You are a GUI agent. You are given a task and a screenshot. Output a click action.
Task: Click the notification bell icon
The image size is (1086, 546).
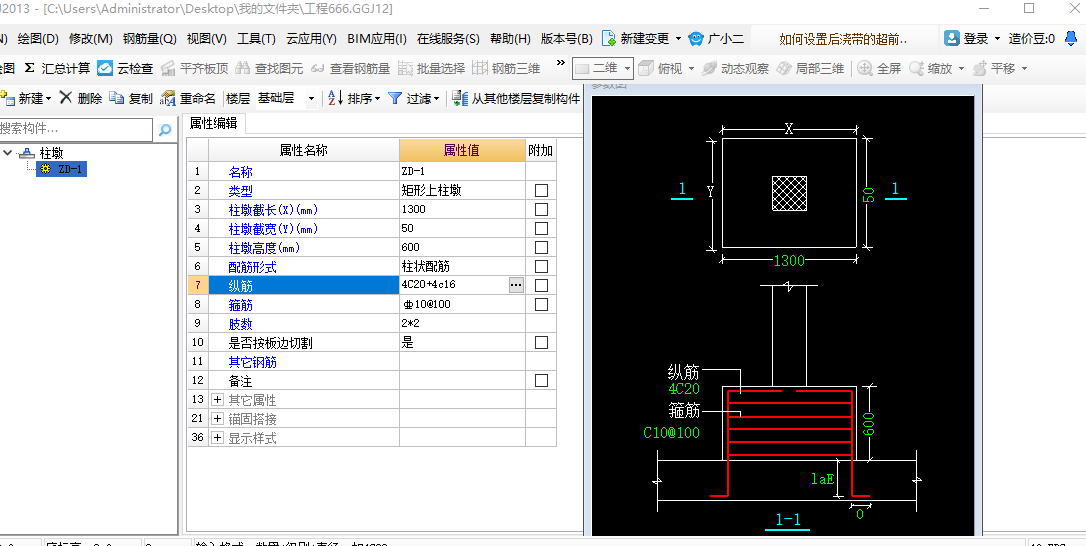pyautogui.click(x=1069, y=38)
